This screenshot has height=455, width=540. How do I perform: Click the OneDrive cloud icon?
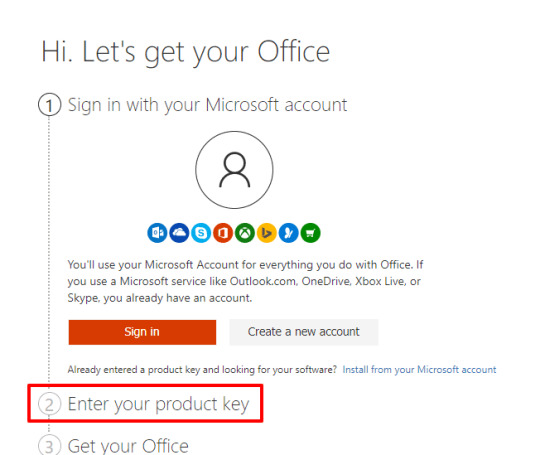(x=179, y=233)
